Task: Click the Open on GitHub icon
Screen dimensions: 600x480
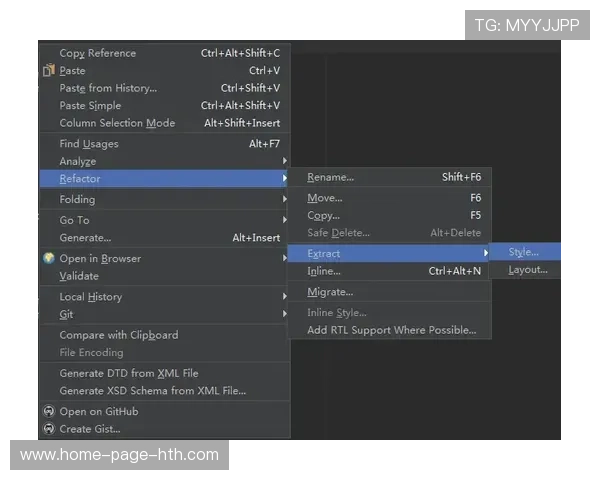Action: click(48, 412)
